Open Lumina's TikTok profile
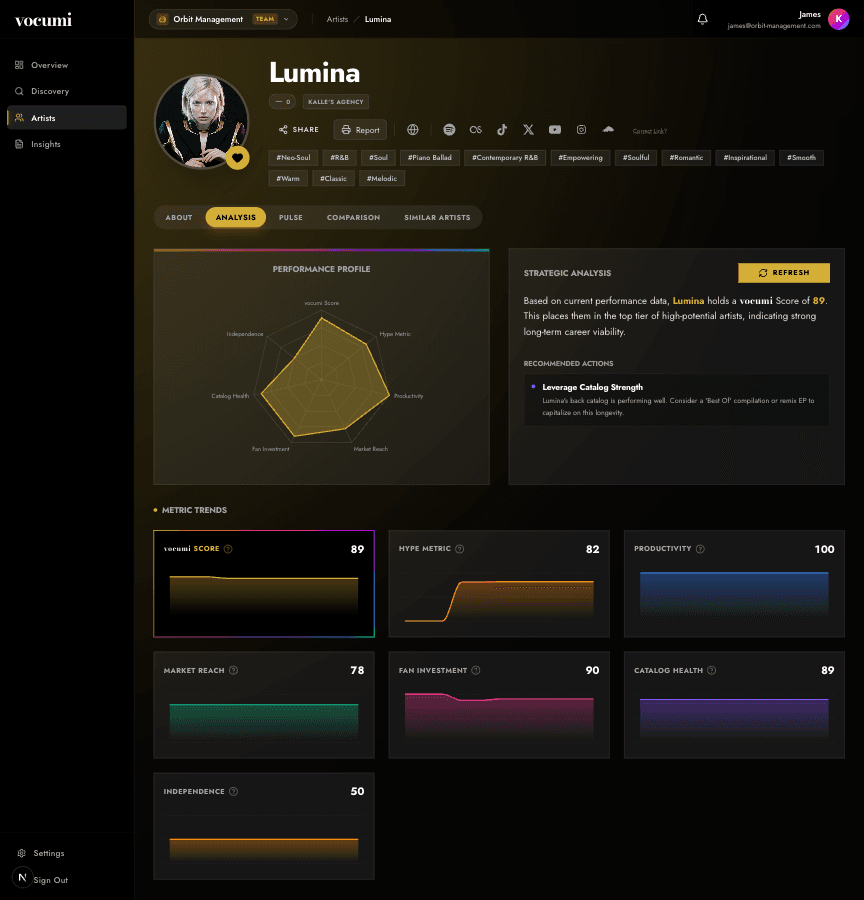The image size is (864, 900). point(502,130)
